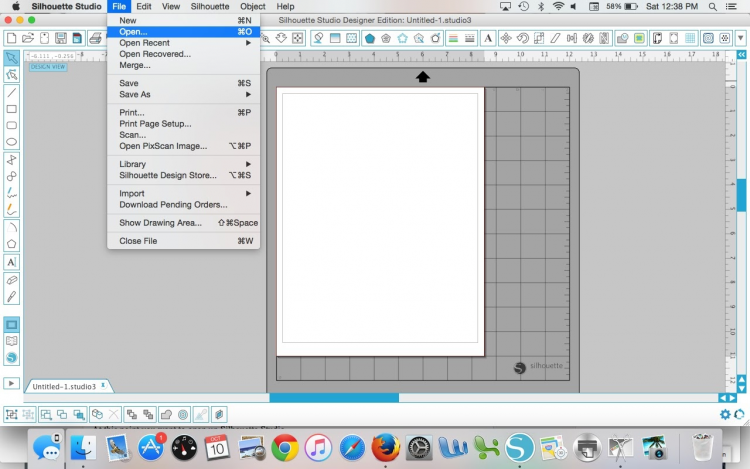Click the Eraser tool

tap(12, 280)
